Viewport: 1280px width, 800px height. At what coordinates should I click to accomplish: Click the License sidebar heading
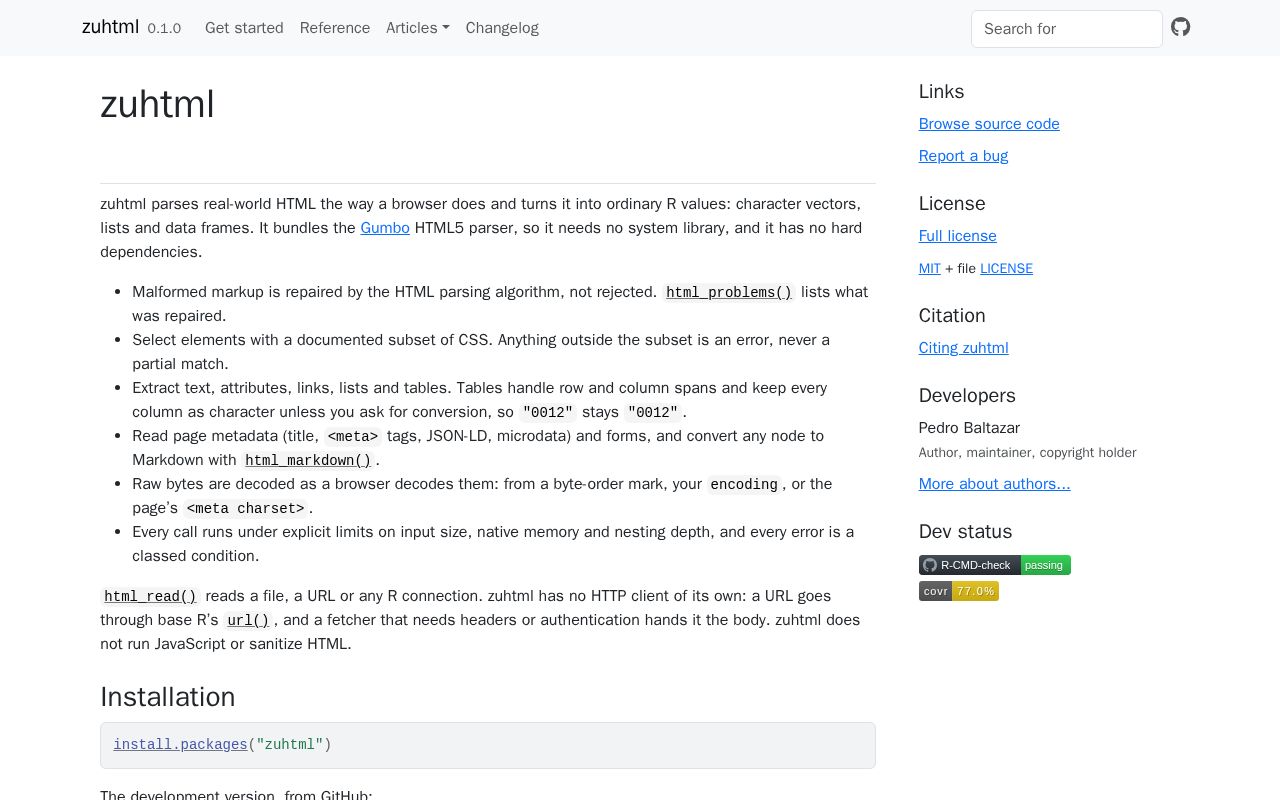(952, 204)
